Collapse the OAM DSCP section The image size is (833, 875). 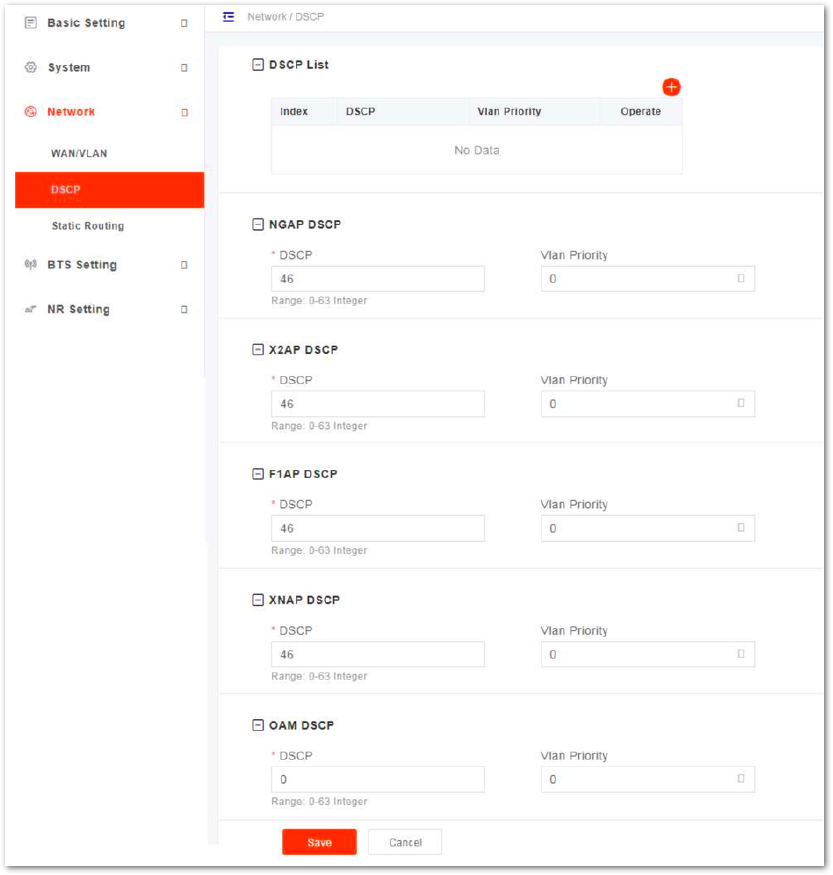(x=258, y=725)
